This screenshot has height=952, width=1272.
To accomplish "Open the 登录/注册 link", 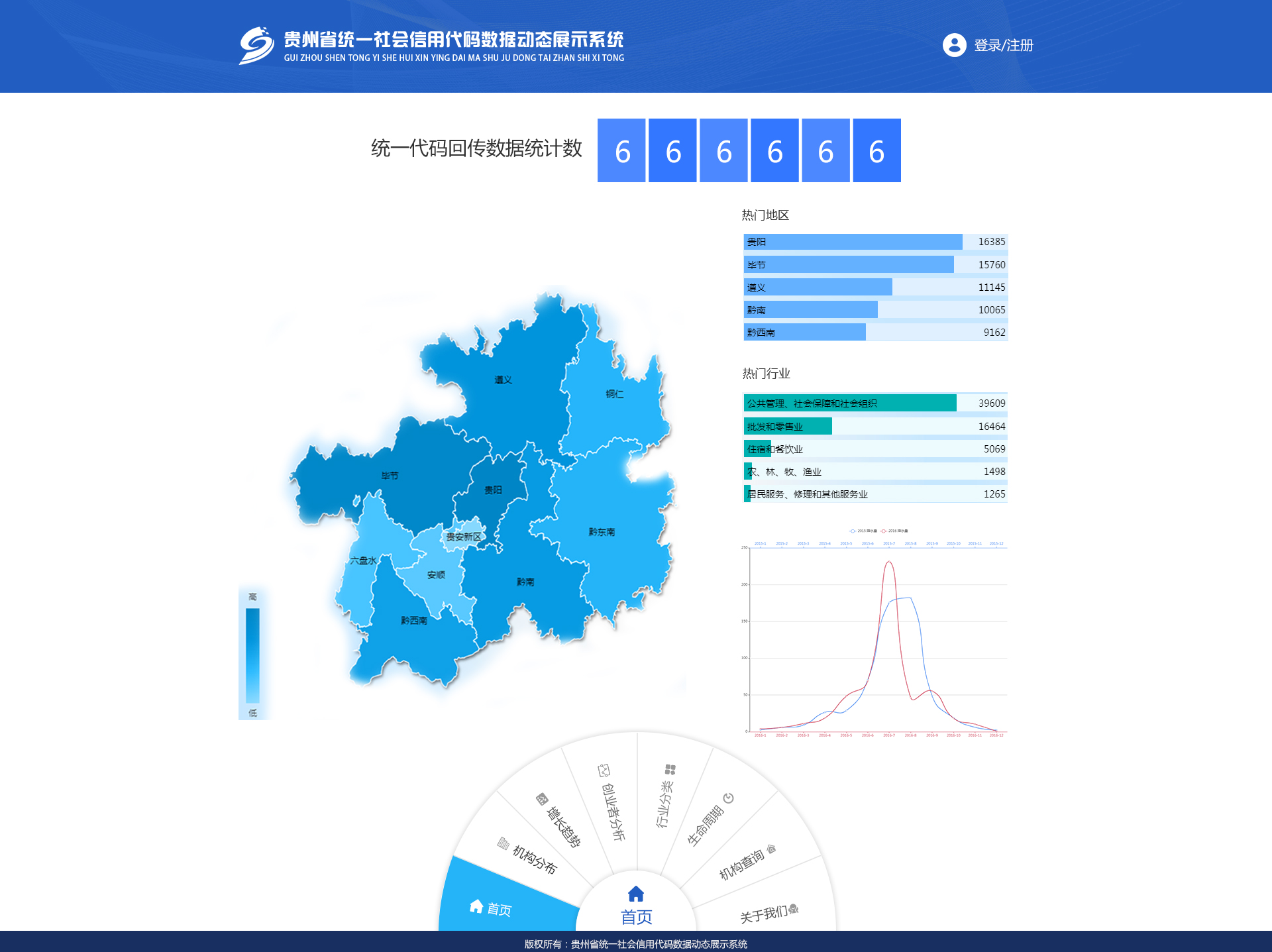I will coord(1003,45).
